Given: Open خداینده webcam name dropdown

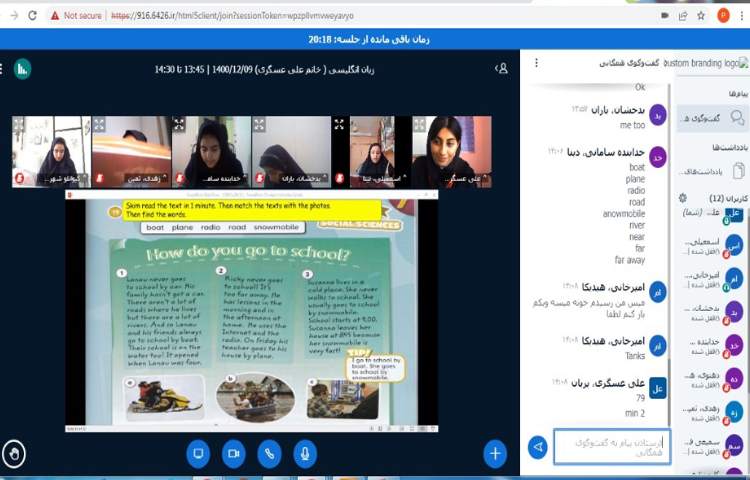Looking at the screenshot, I should 225,179.
